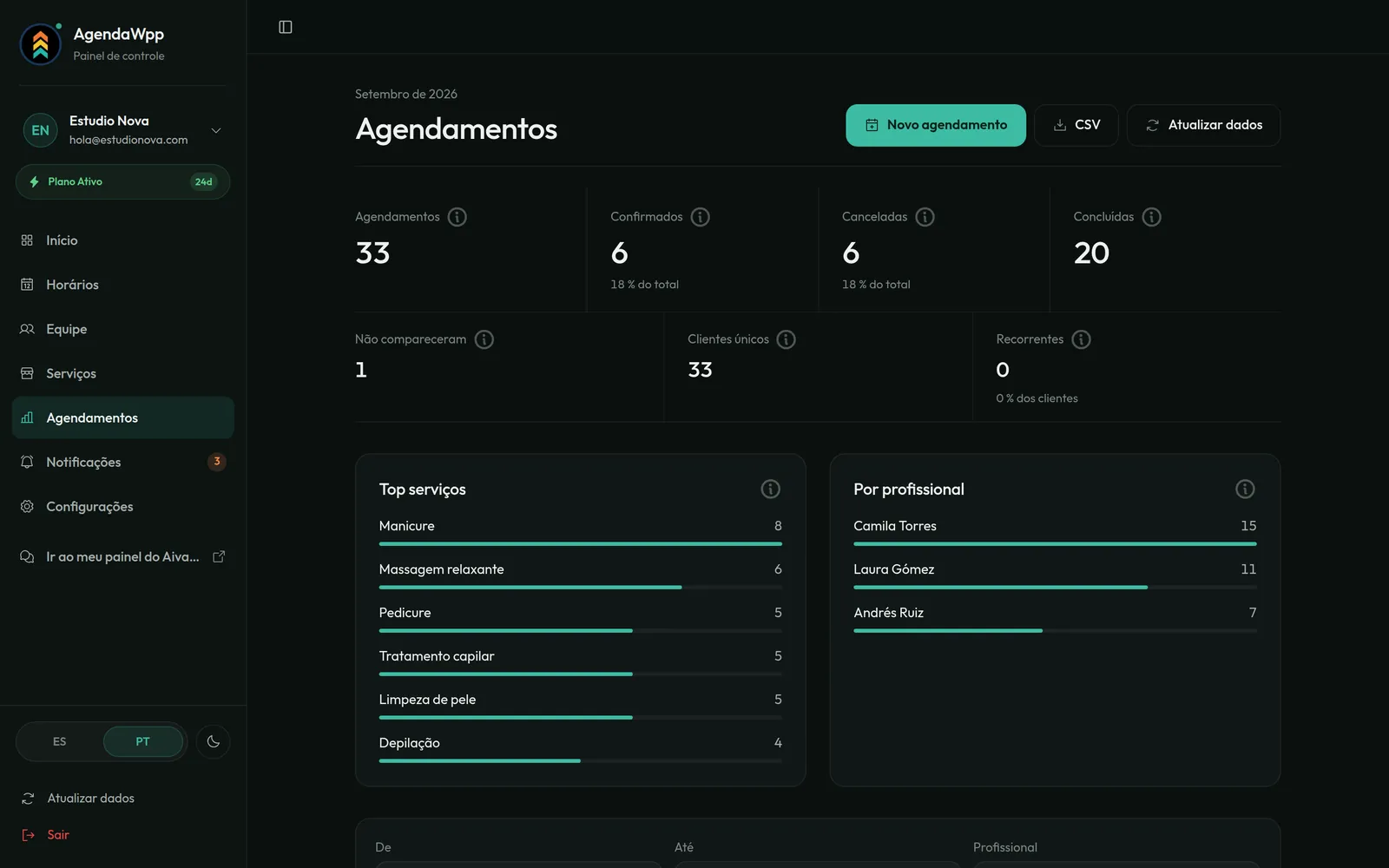Show info for Concluídas stat
The width and height of the screenshot is (1389, 868).
1152,217
